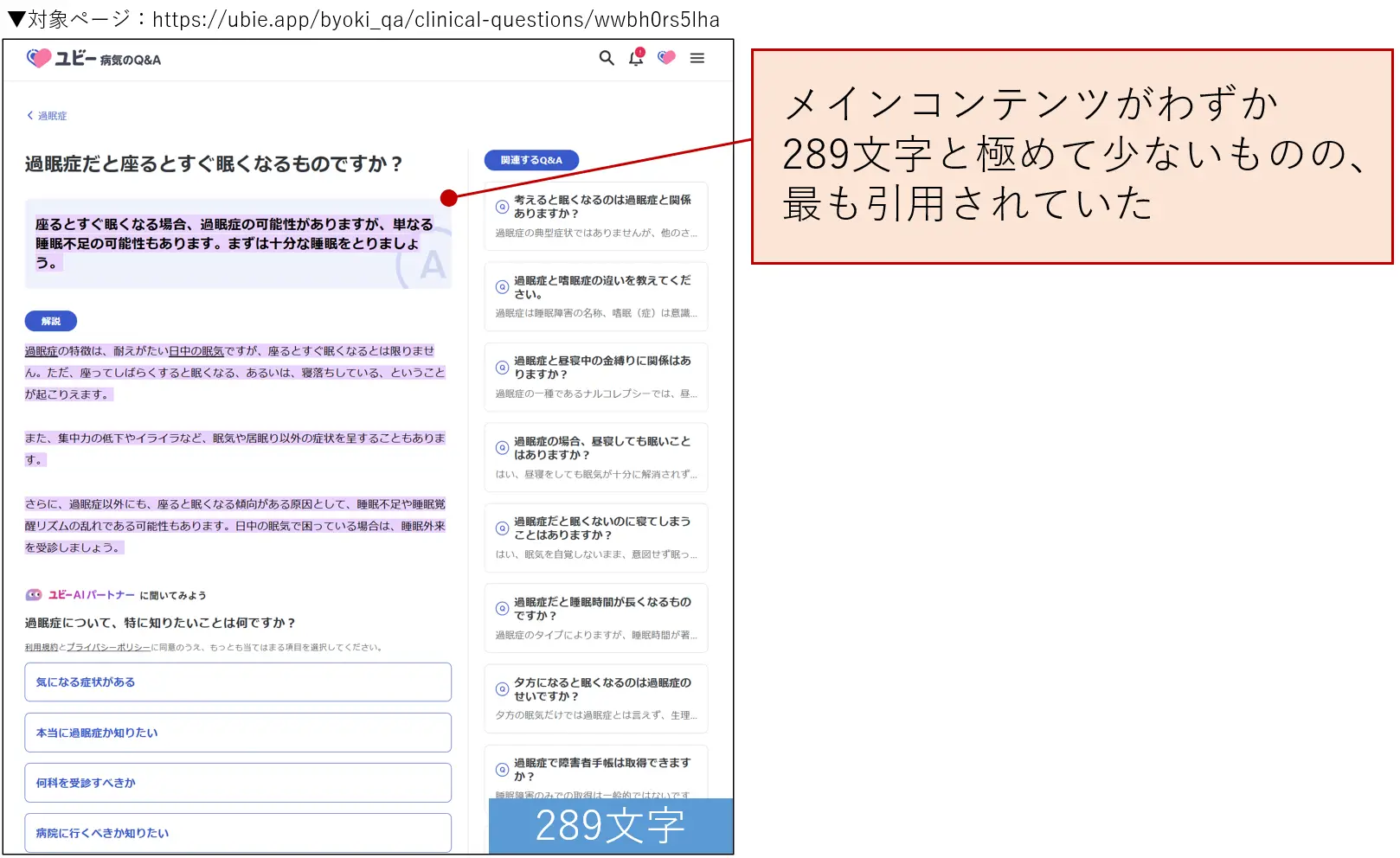
Task: Select the 本当に過眠症か知りたい option
Action: (x=238, y=732)
